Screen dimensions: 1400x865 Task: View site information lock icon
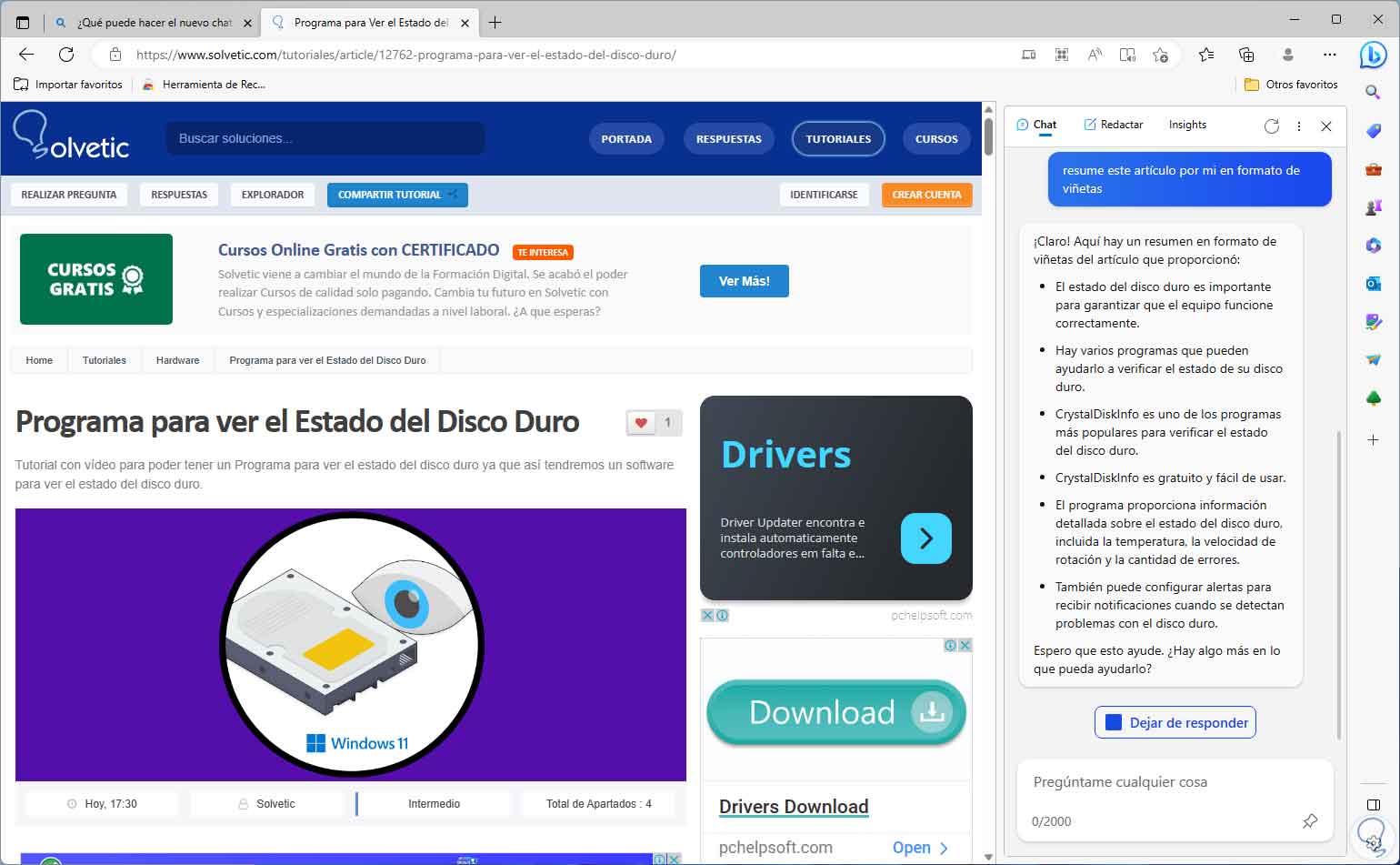[x=115, y=55]
